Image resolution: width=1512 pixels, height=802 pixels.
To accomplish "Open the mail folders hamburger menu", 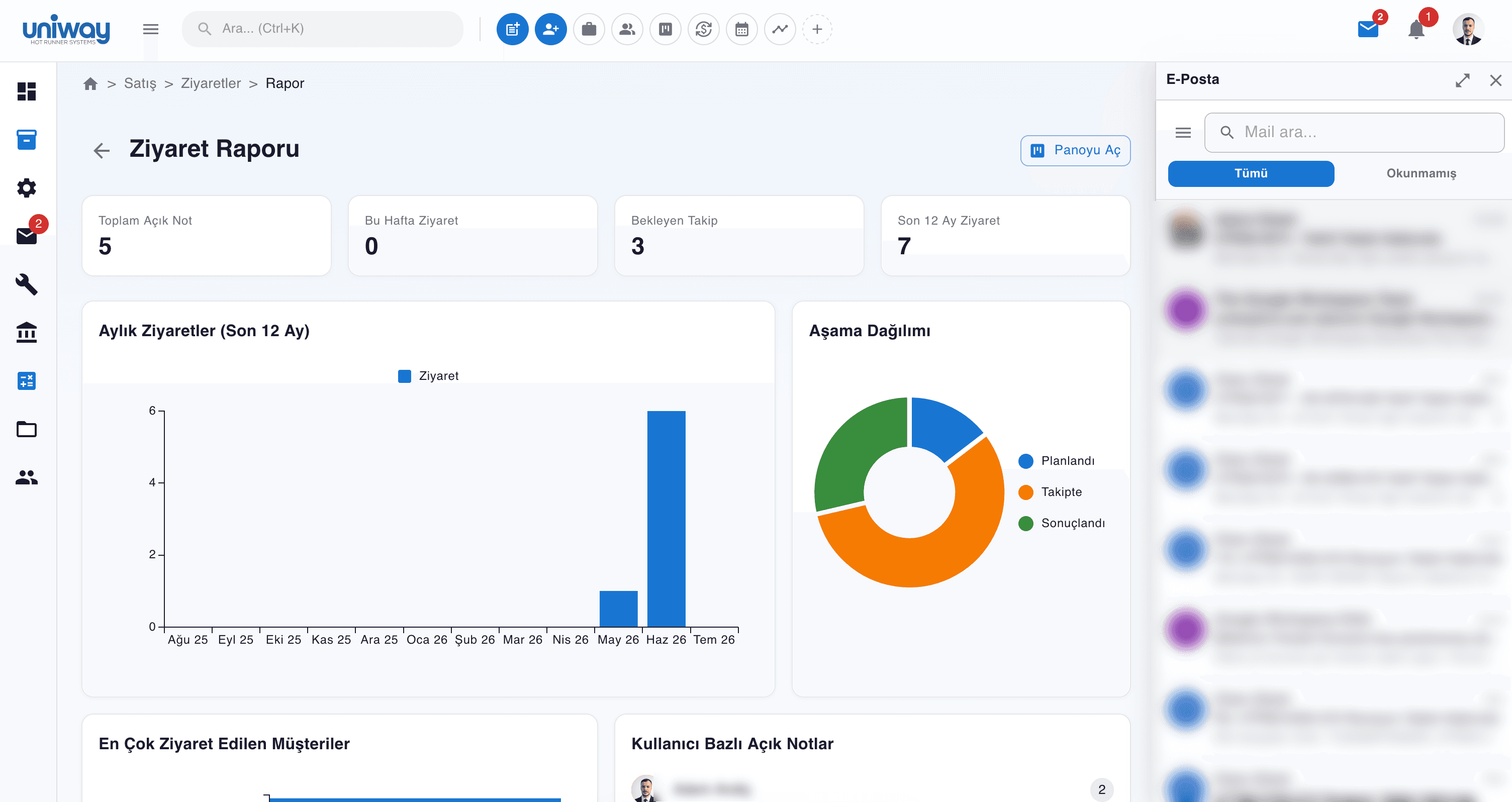I will [1183, 133].
